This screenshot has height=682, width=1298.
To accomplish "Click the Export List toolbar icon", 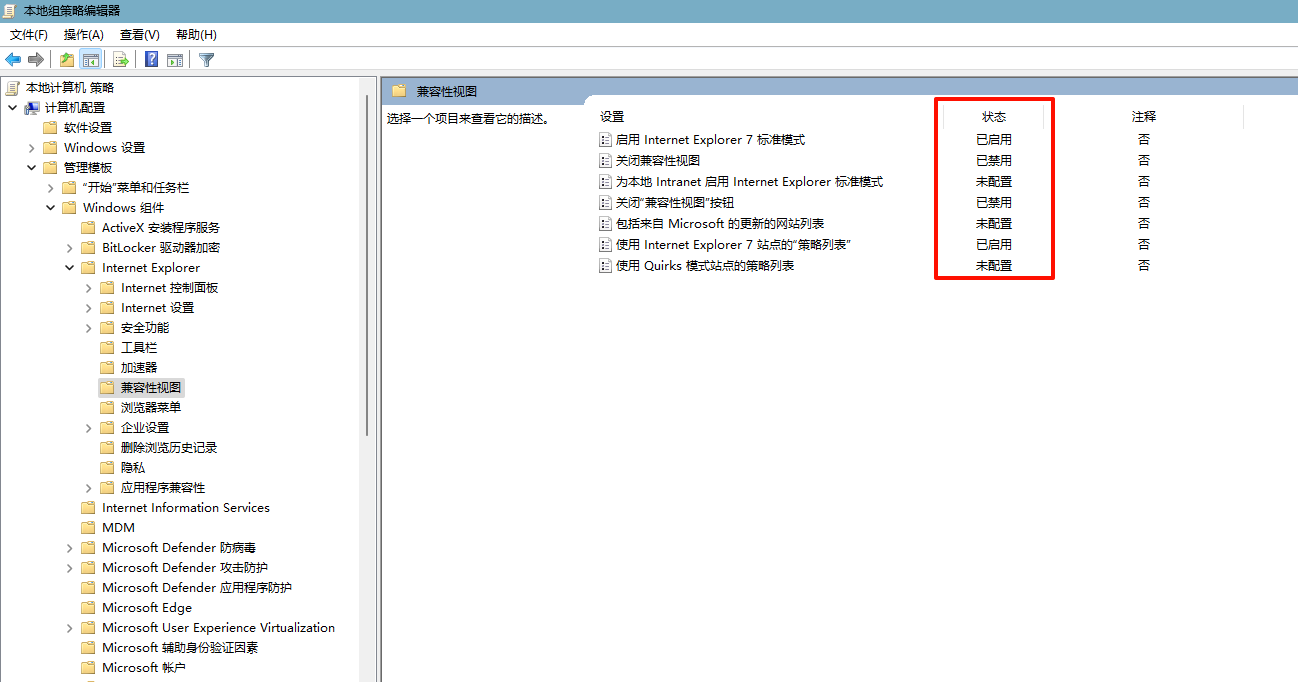I will tap(121, 59).
